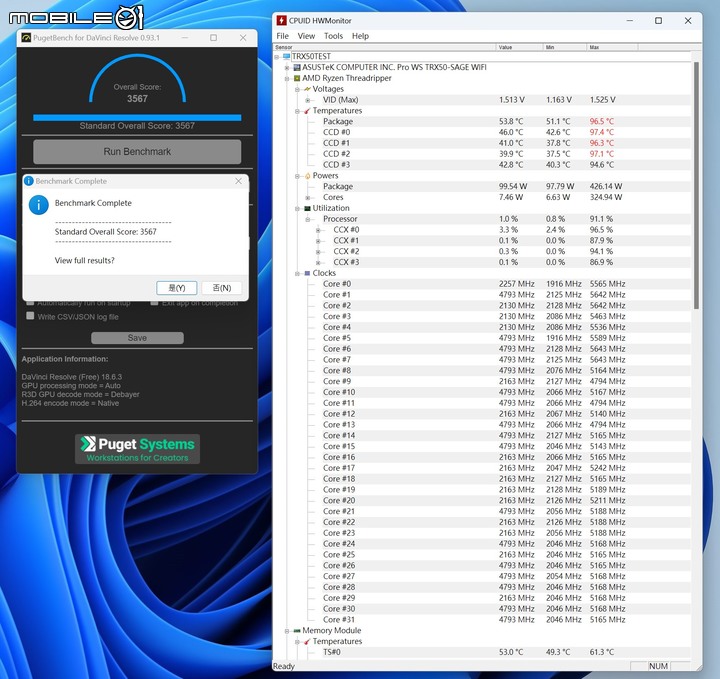Maximize the CPUID HWMonitor window
This screenshot has height=679, width=720.
(658, 21)
